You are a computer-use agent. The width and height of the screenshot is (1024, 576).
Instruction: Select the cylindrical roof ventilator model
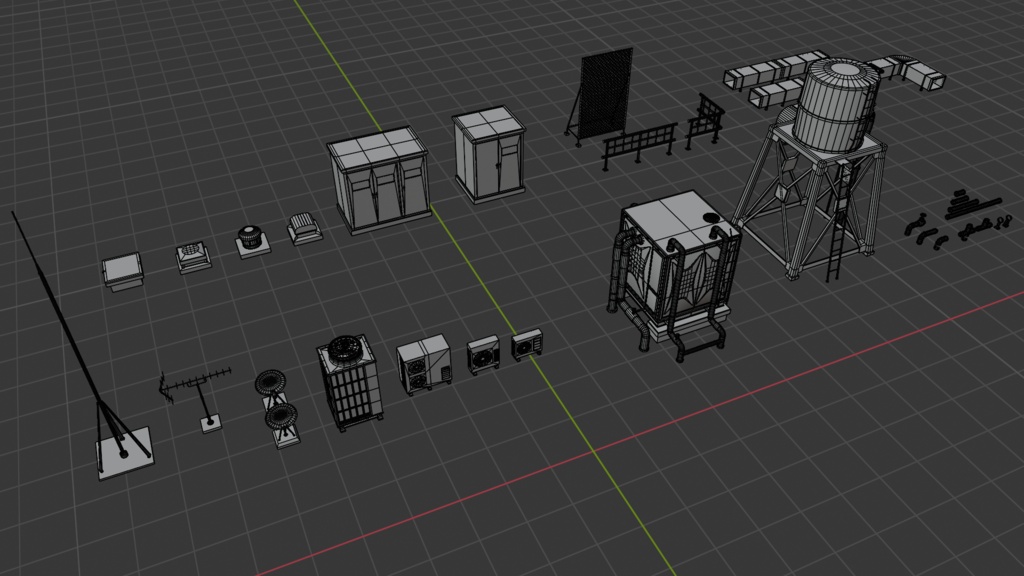[251, 242]
